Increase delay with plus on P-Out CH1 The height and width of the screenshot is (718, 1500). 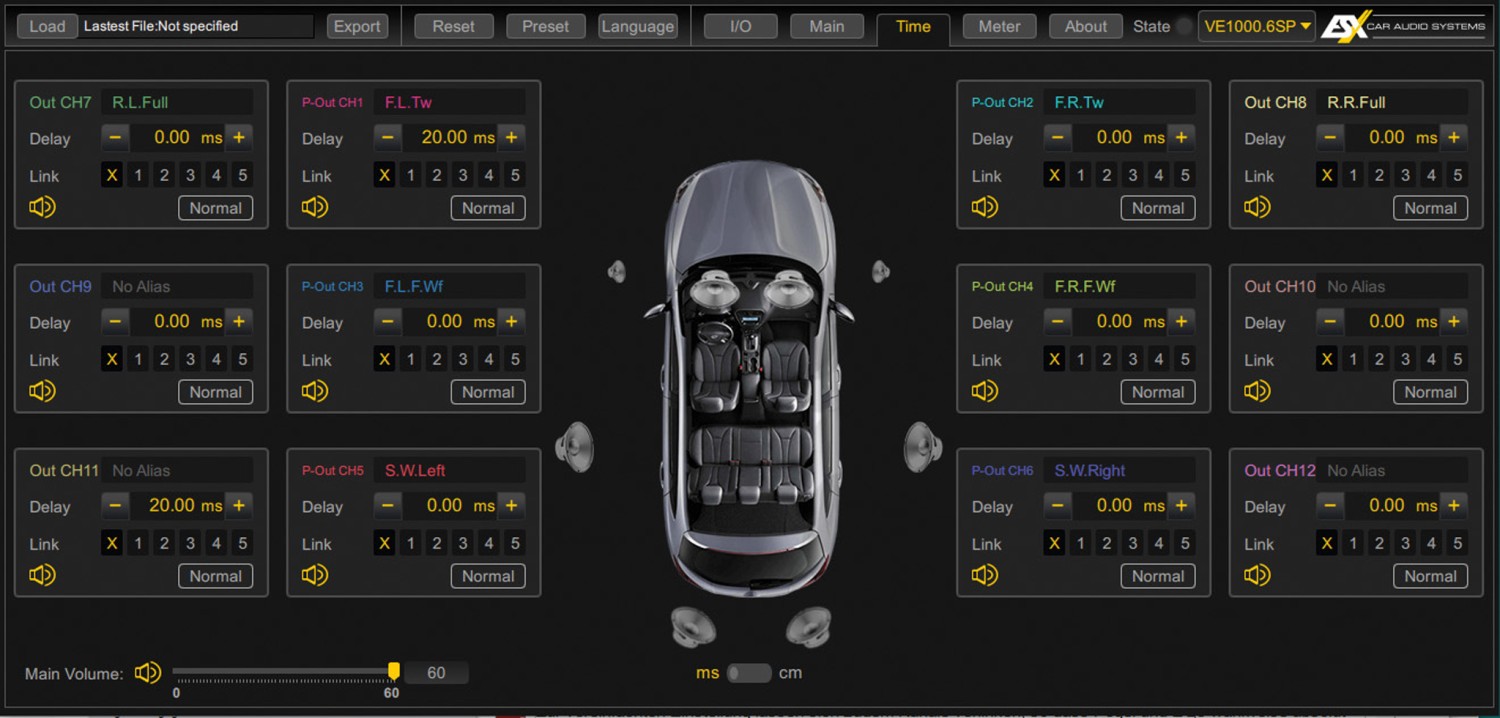(511, 138)
